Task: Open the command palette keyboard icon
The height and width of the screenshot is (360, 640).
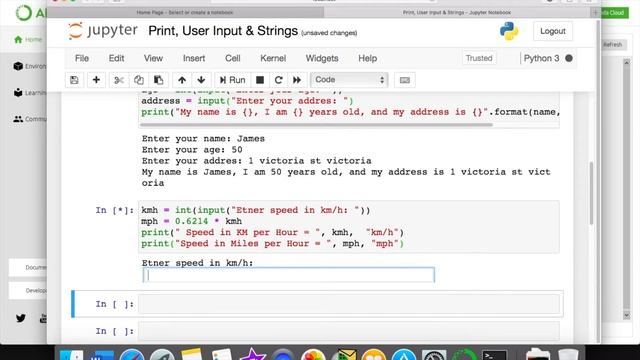Action: tap(405, 80)
